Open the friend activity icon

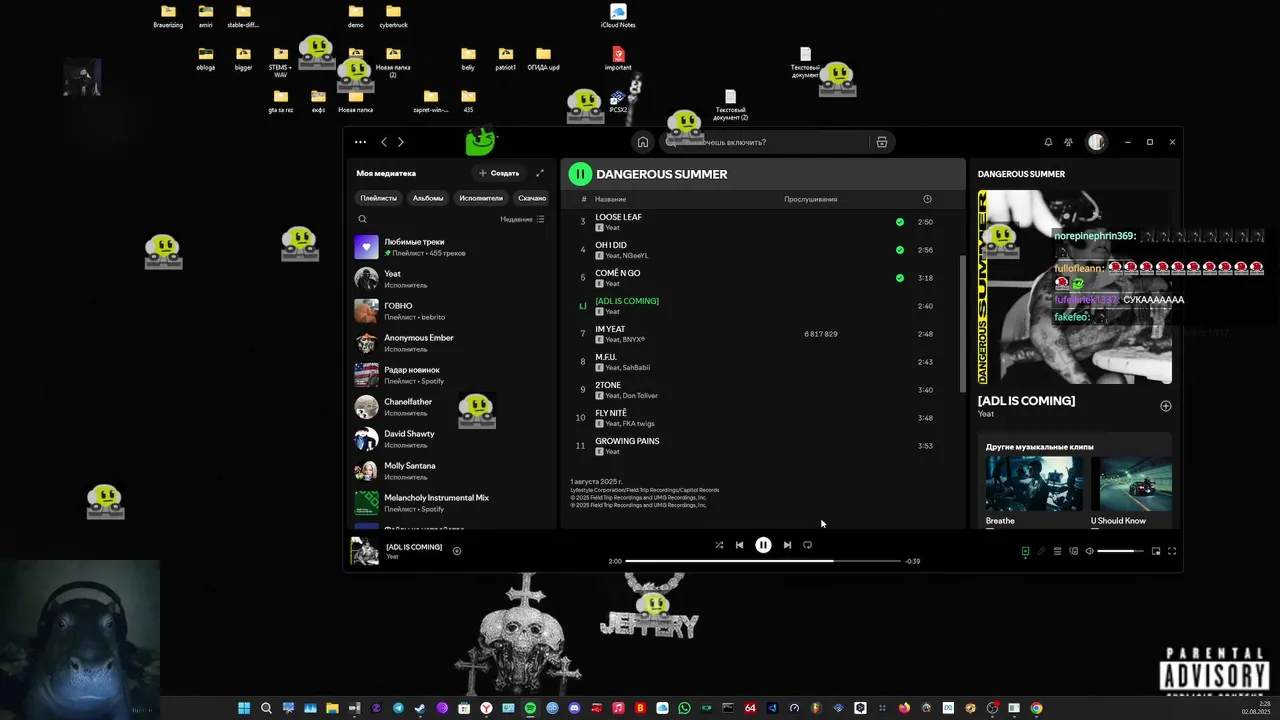[1068, 142]
